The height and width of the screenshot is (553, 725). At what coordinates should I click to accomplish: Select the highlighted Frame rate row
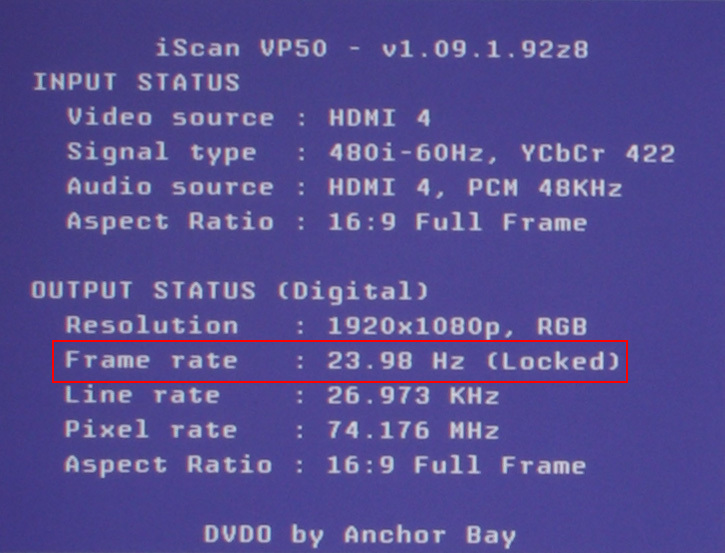pyautogui.click(x=340, y=362)
